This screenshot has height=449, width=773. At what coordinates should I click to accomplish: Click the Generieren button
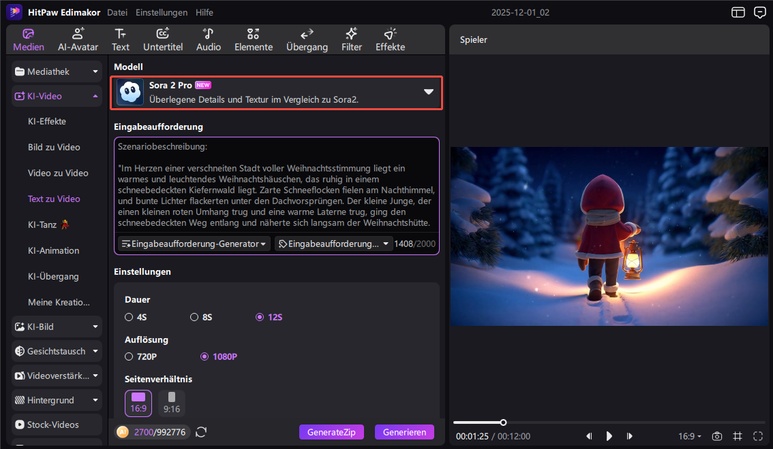click(x=404, y=432)
